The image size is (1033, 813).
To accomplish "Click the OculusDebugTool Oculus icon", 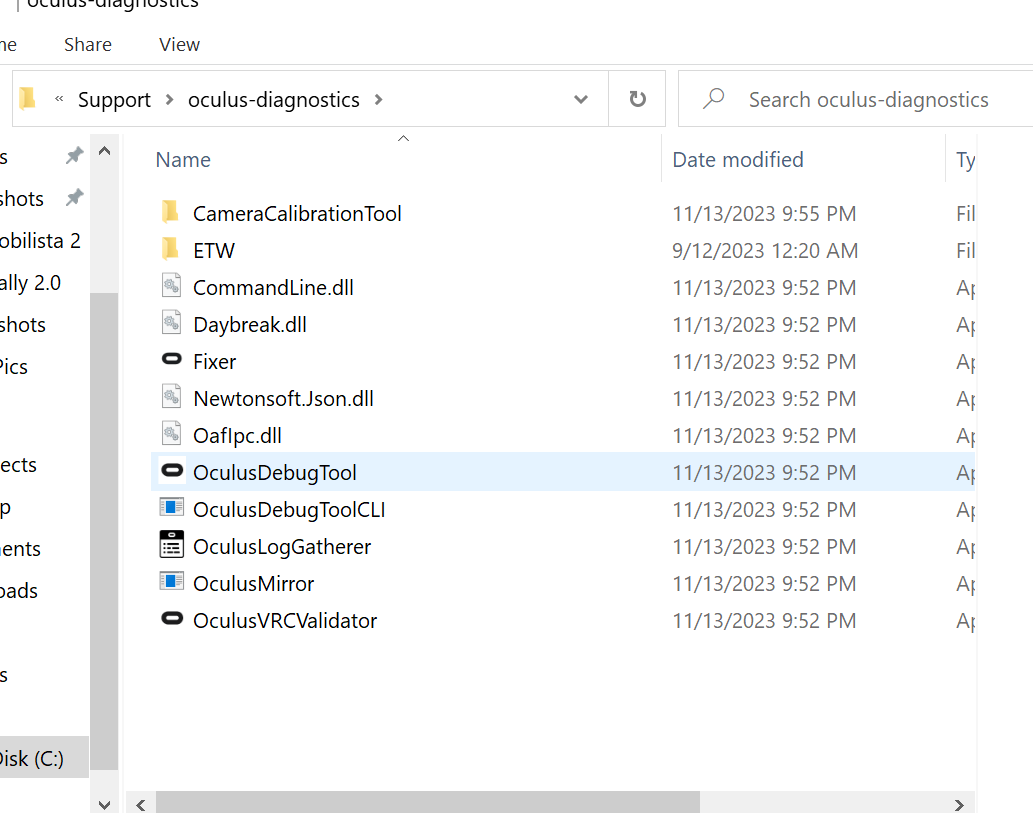I will (x=172, y=470).
